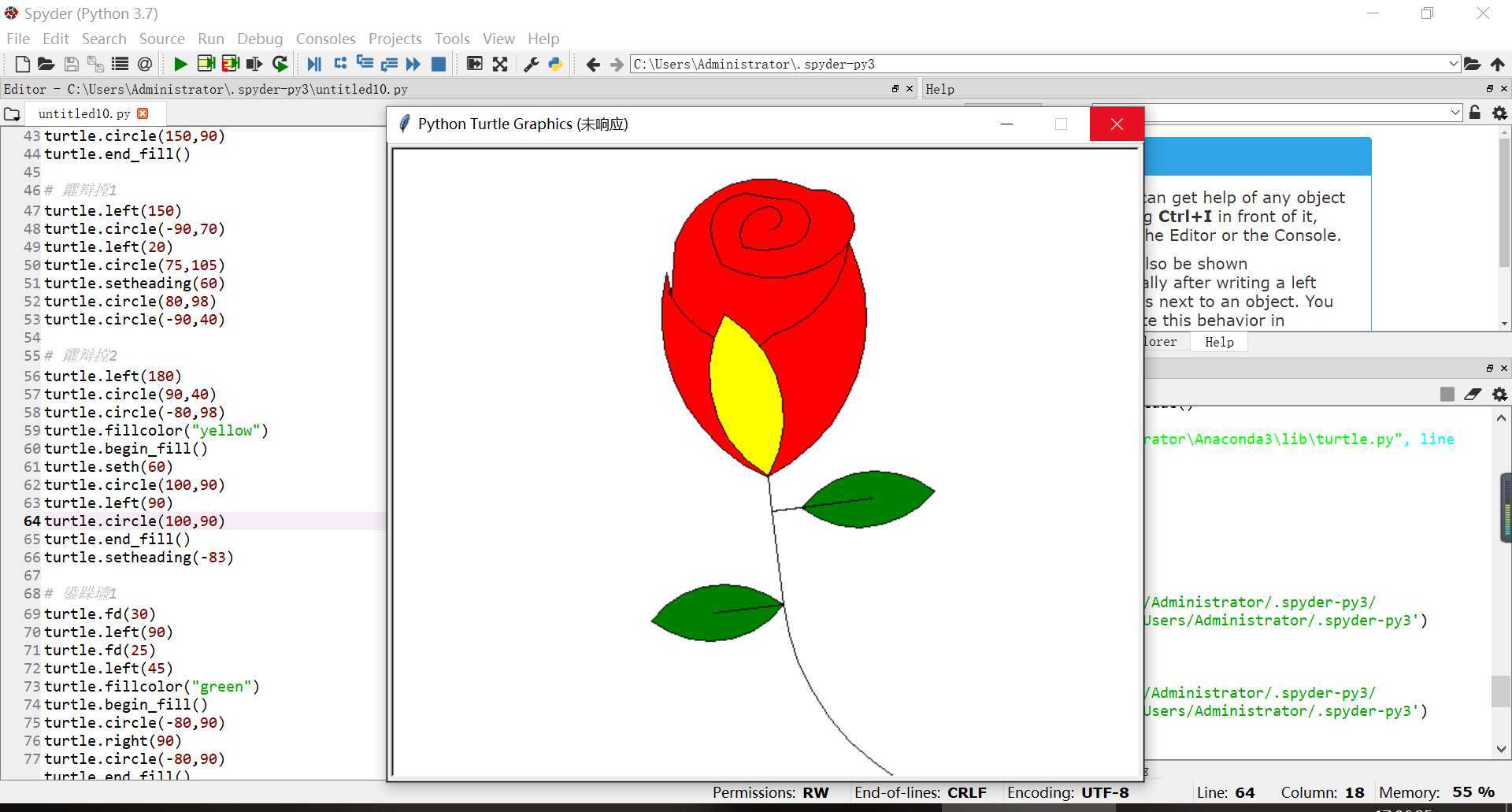Stop debugging blue square icon
Image resolution: width=1512 pixels, height=812 pixels.
439,64
